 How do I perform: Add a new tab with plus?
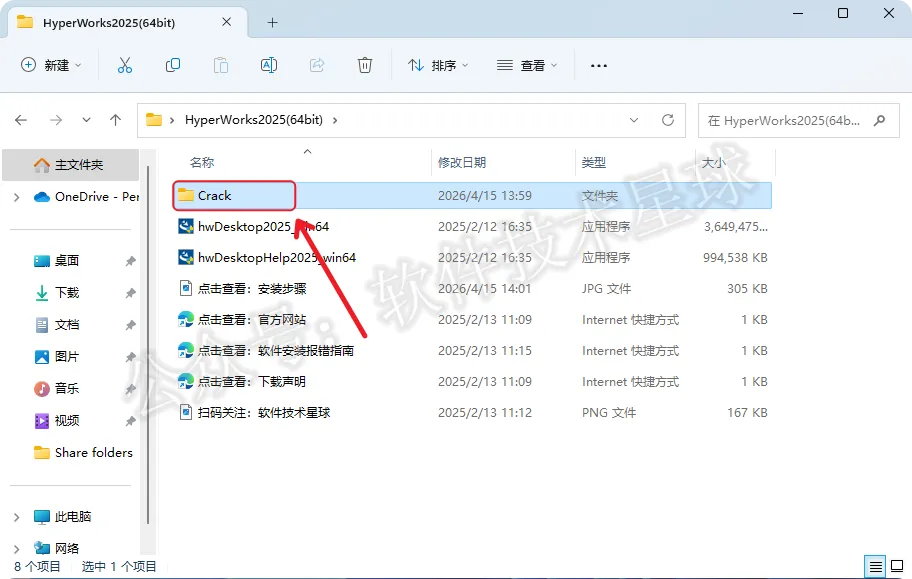(x=272, y=23)
